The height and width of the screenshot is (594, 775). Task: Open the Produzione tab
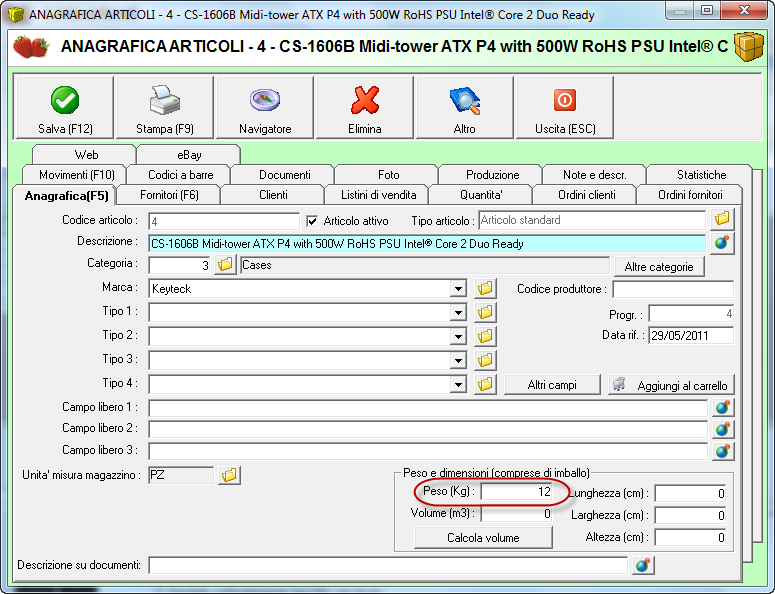pos(492,175)
